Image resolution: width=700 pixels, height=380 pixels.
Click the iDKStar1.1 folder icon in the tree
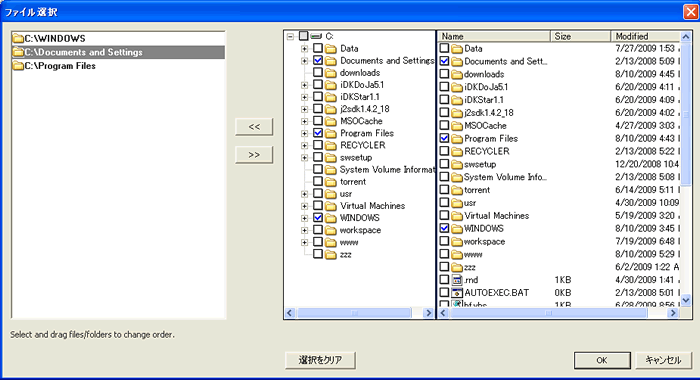331,97
